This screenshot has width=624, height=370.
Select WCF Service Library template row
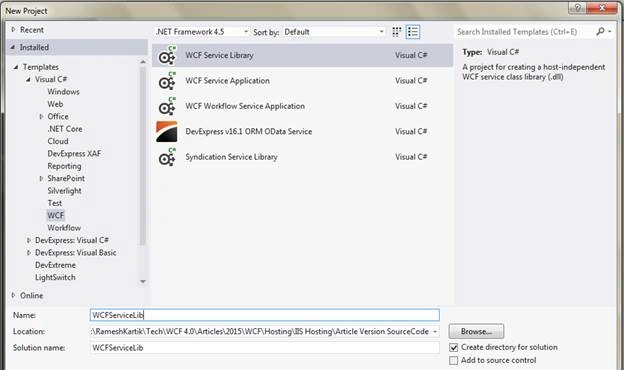tap(302, 55)
